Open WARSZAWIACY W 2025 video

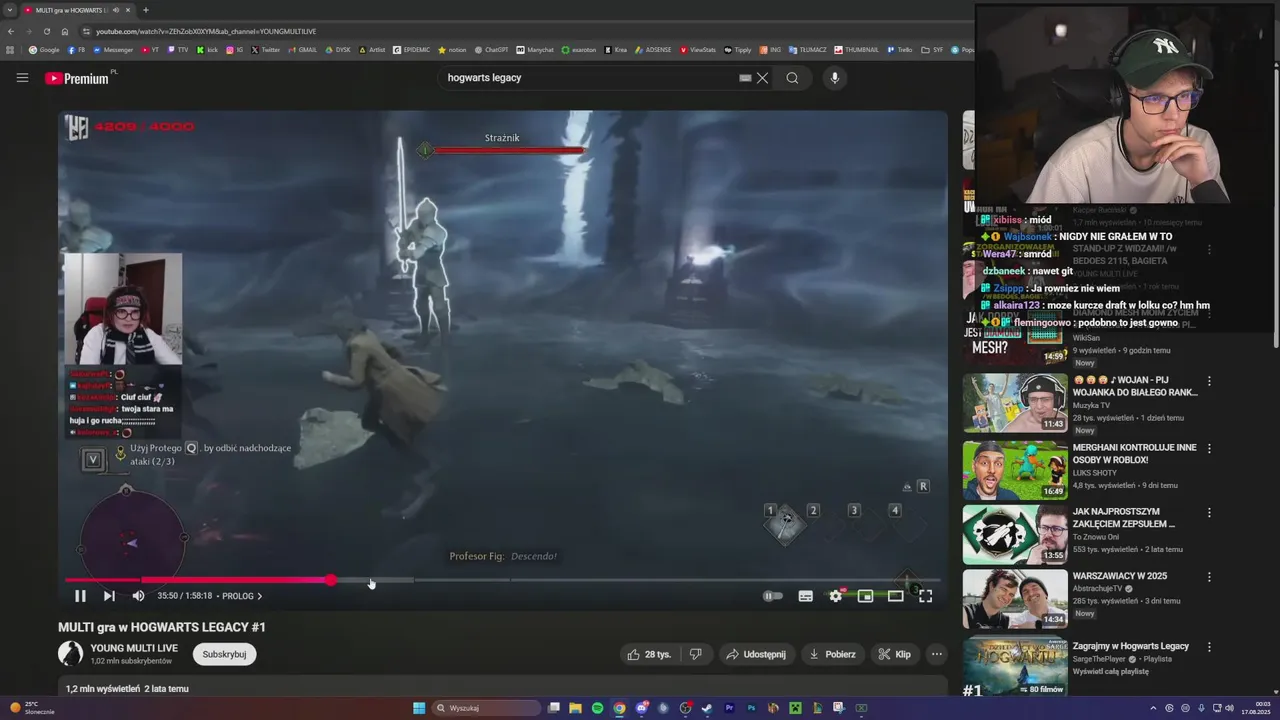[x=1015, y=599]
